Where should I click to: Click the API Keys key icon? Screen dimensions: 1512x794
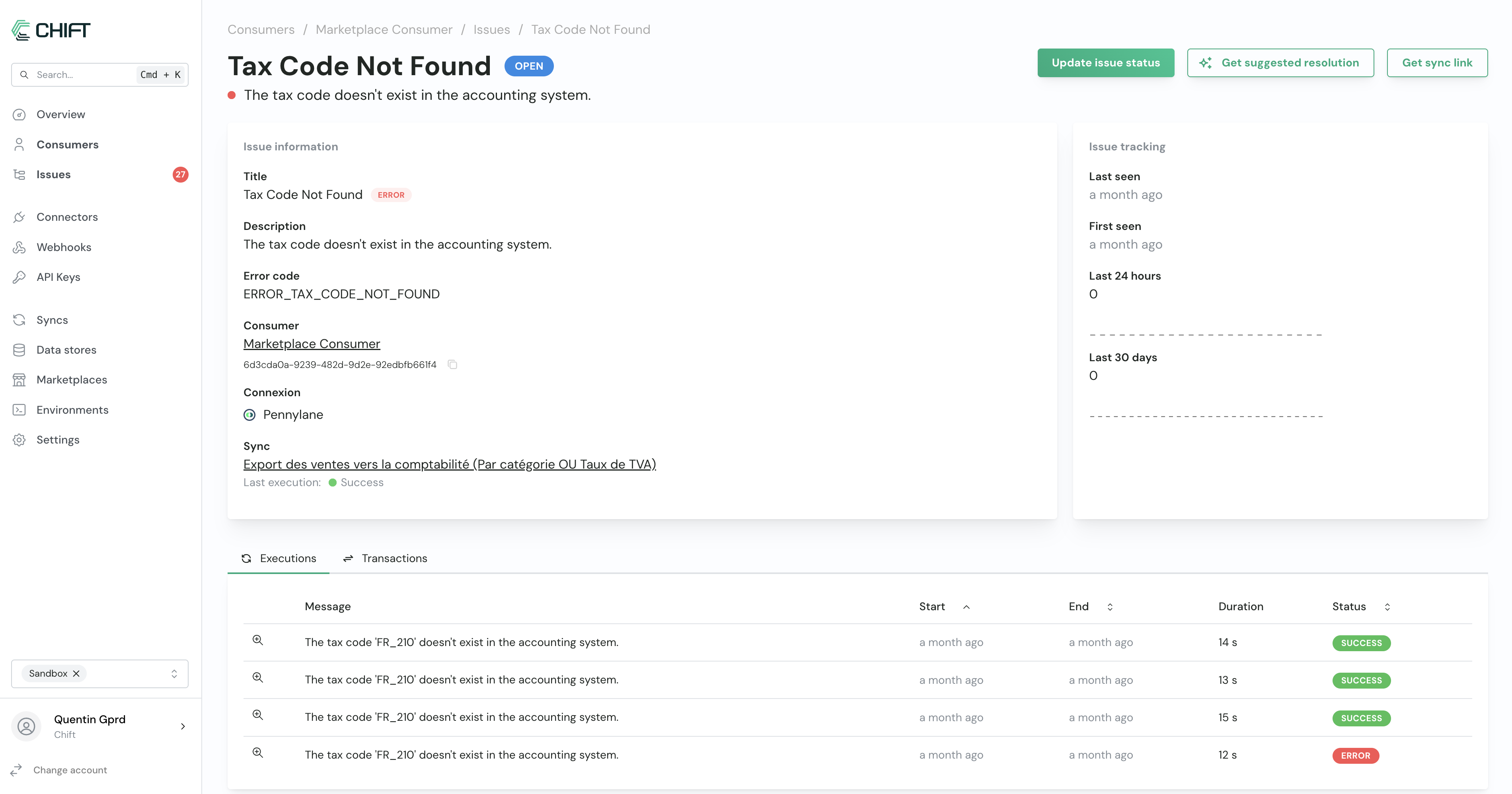coord(19,277)
